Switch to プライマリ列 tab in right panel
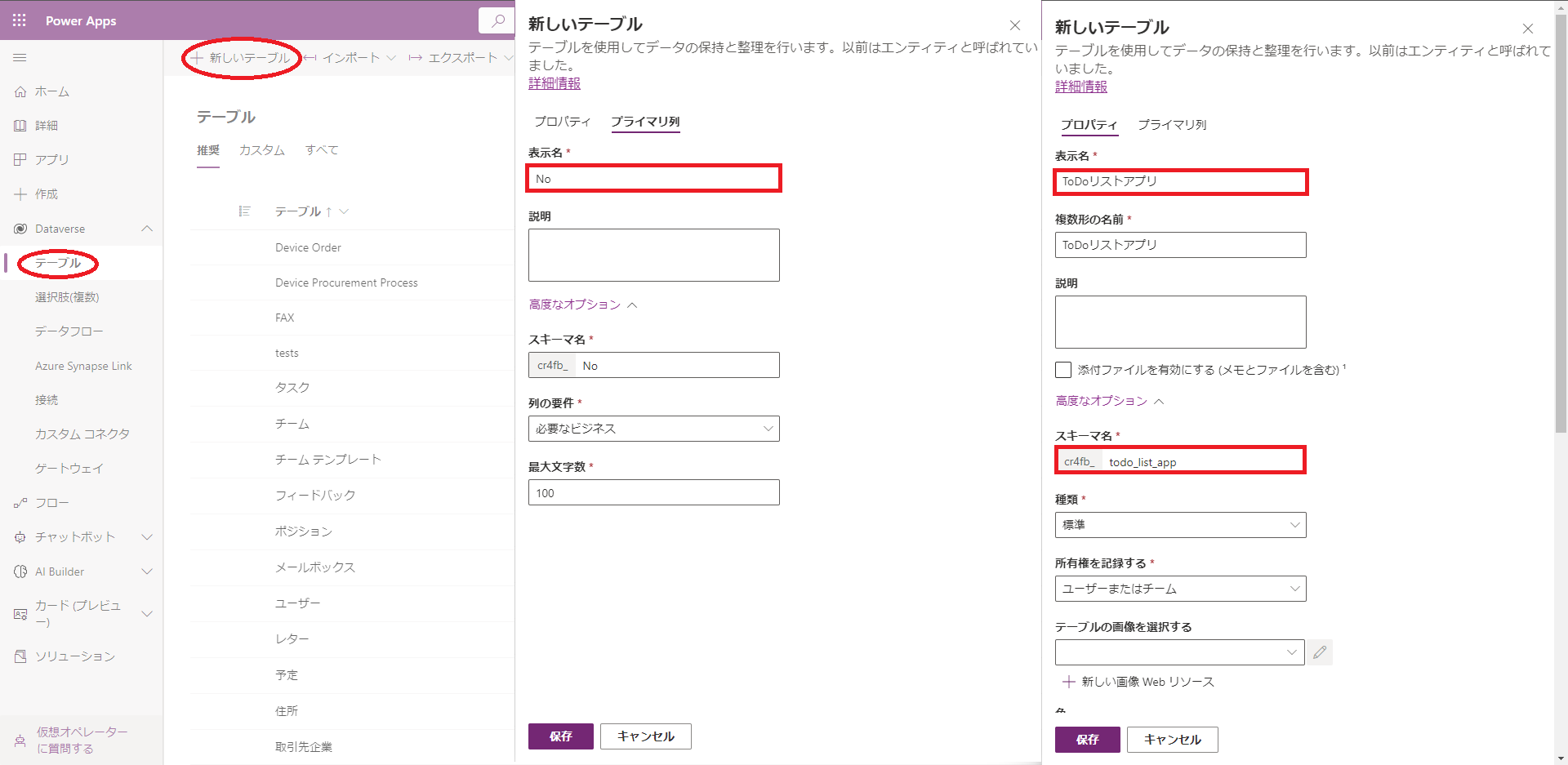1568x765 pixels. click(x=1172, y=125)
